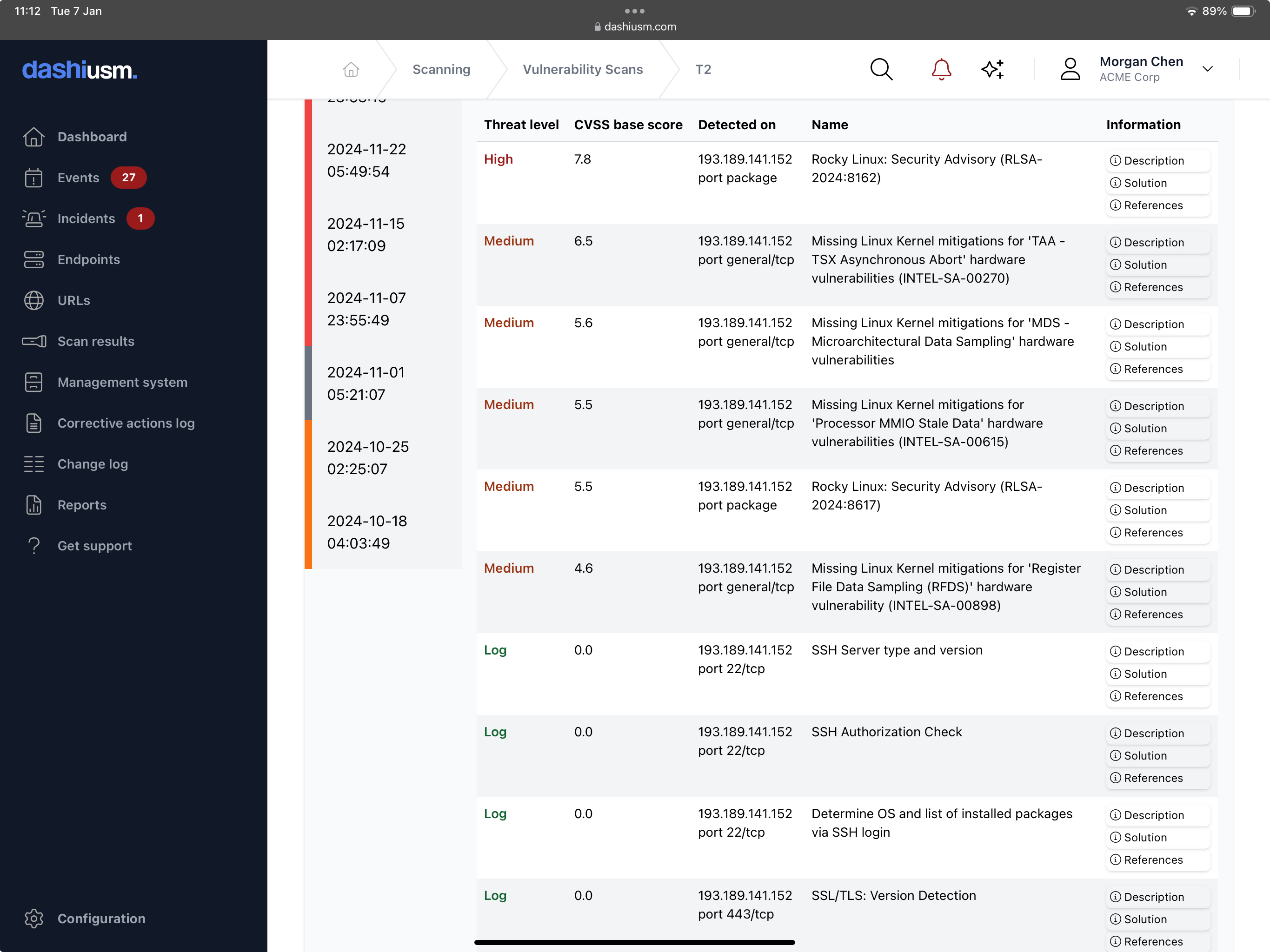Click the Reports sidebar icon
1270x952 pixels.
pyautogui.click(x=34, y=504)
